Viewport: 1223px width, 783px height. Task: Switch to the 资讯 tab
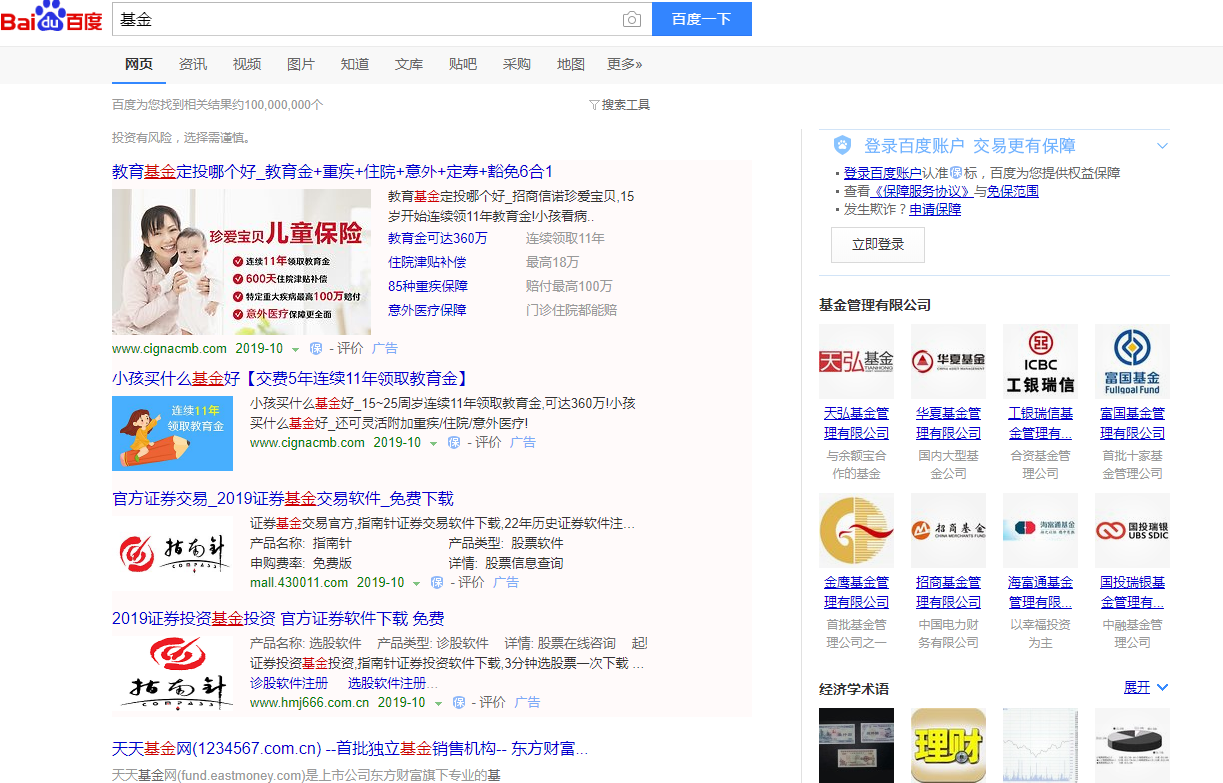[x=193, y=64]
